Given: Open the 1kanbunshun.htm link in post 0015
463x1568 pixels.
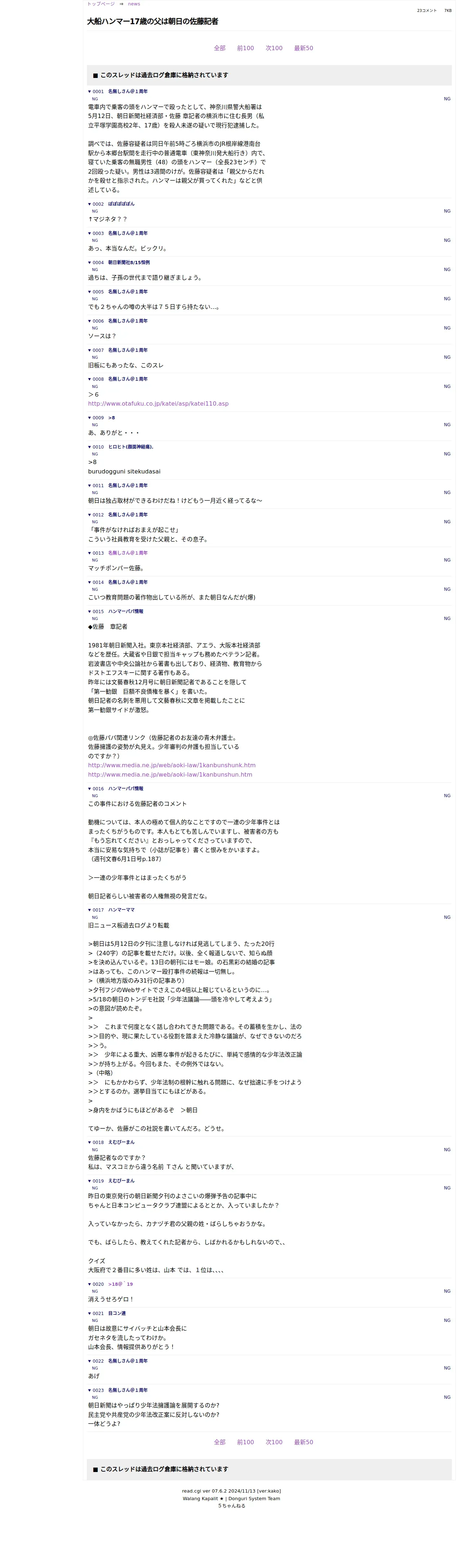Looking at the screenshot, I should coord(170,774).
